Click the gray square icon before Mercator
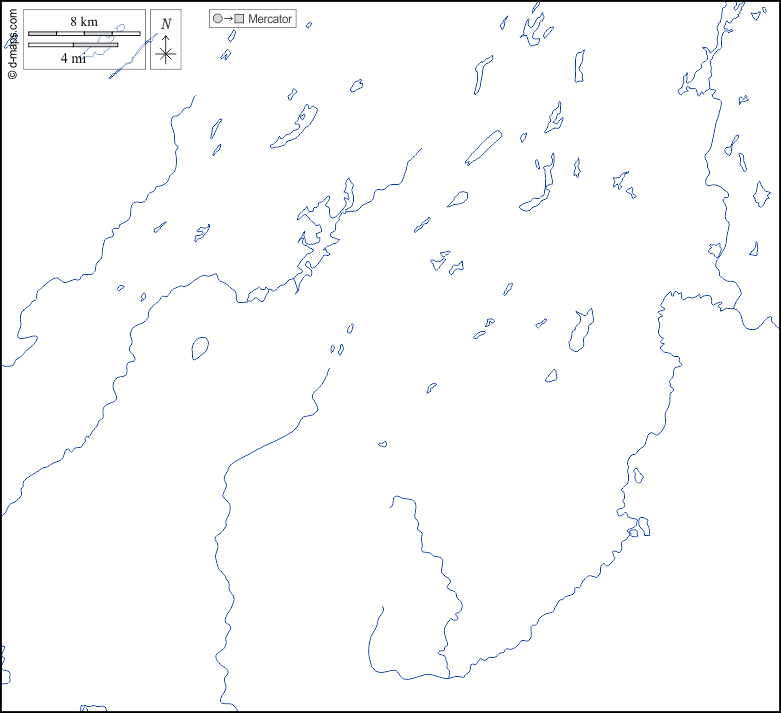 click(239, 19)
